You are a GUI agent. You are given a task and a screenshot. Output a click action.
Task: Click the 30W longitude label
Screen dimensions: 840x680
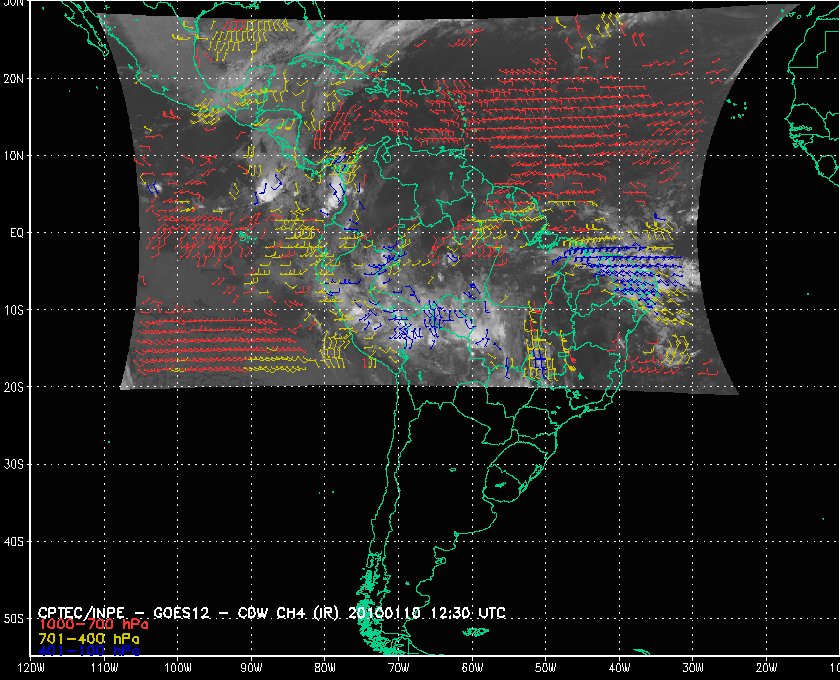(693, 668)
